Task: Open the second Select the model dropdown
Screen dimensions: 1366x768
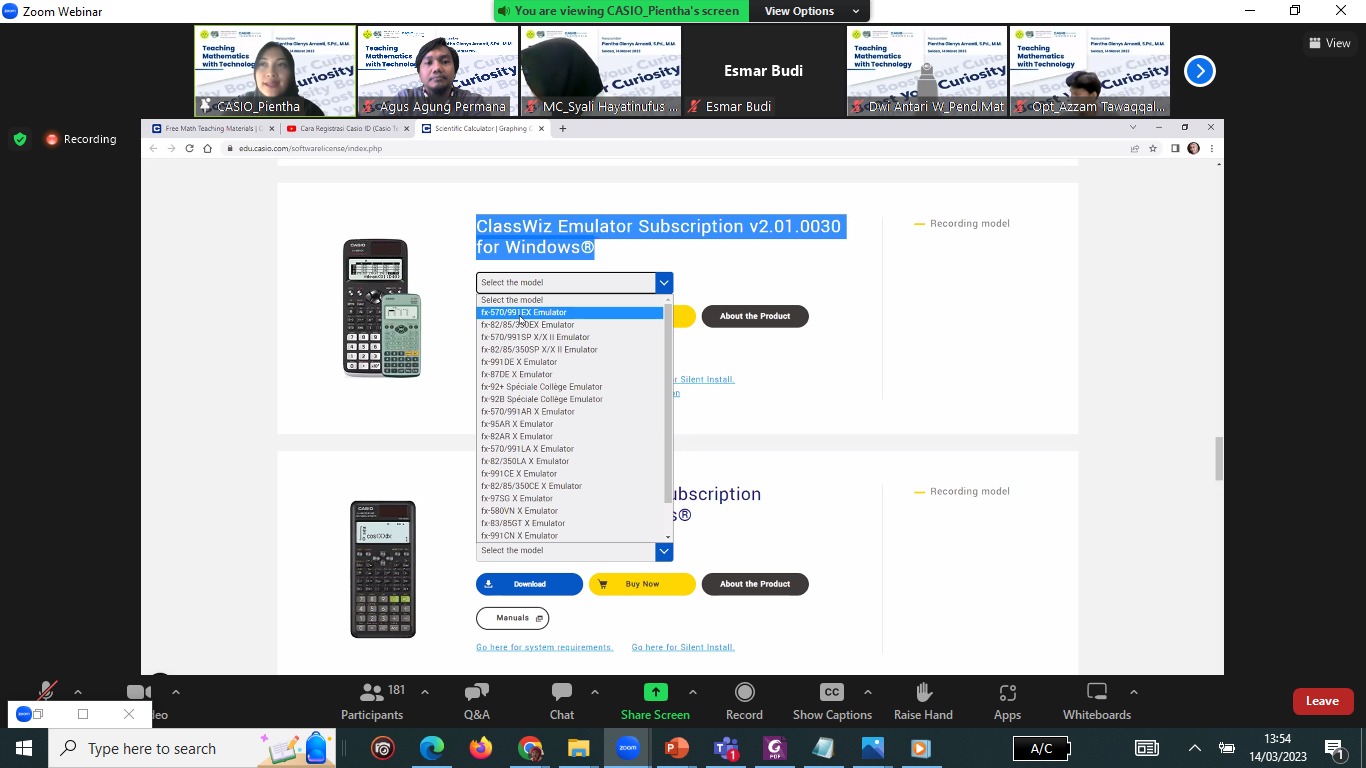Action: point(574,550)
